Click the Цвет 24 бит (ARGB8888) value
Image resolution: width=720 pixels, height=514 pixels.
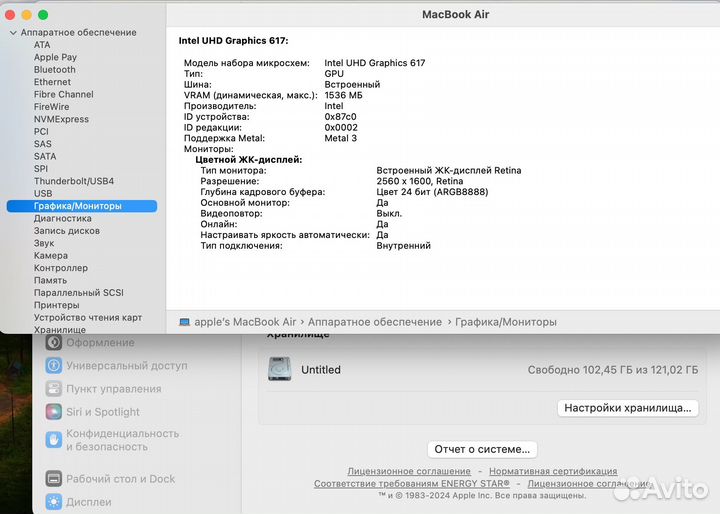coord(432,192)
